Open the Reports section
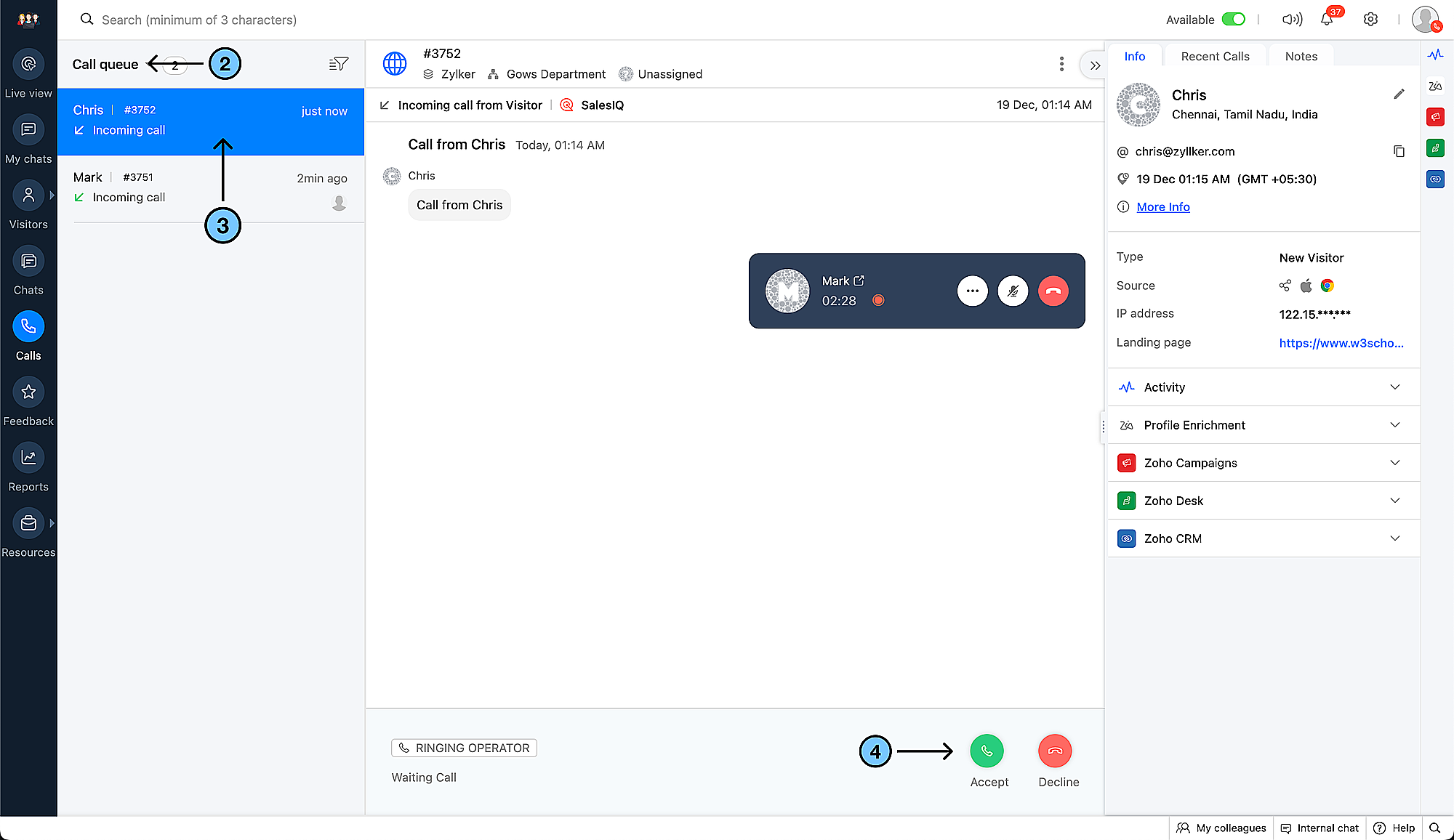 coord(28,459)
